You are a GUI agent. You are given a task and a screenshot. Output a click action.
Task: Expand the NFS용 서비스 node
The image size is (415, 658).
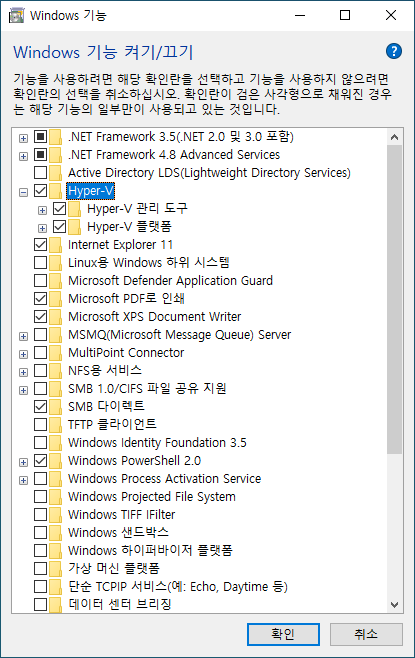point(23,372)
